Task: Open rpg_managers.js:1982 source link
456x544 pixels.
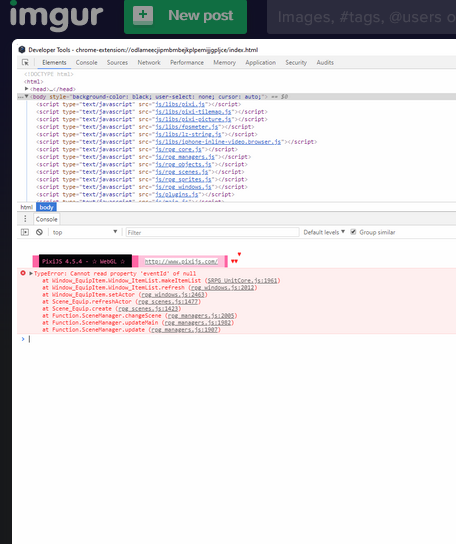Action: 197,322
